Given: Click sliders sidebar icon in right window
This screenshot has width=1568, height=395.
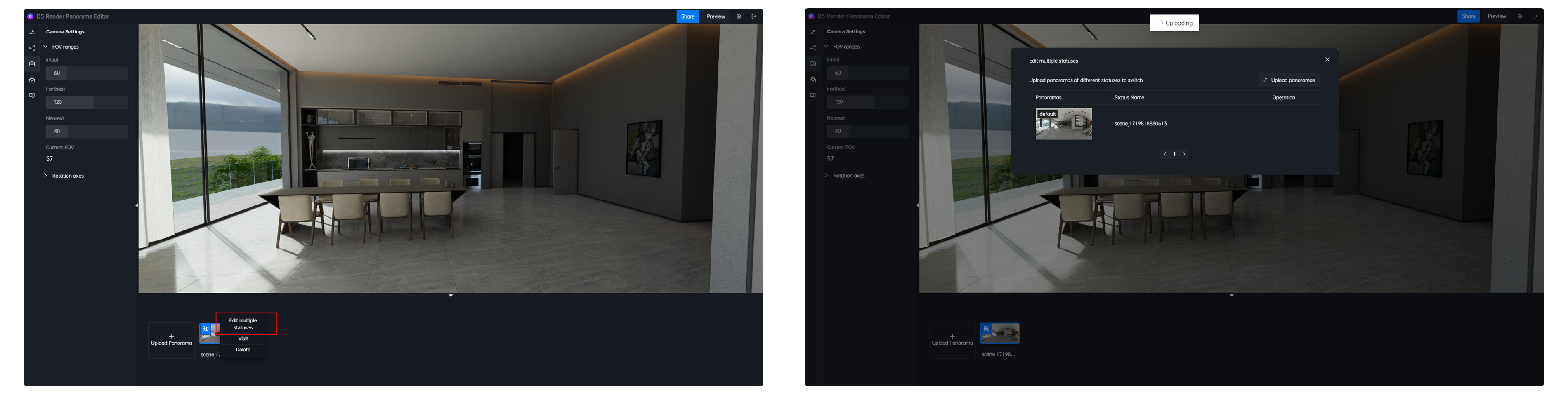Looking at the screenshot, I should tap(812, 32).
